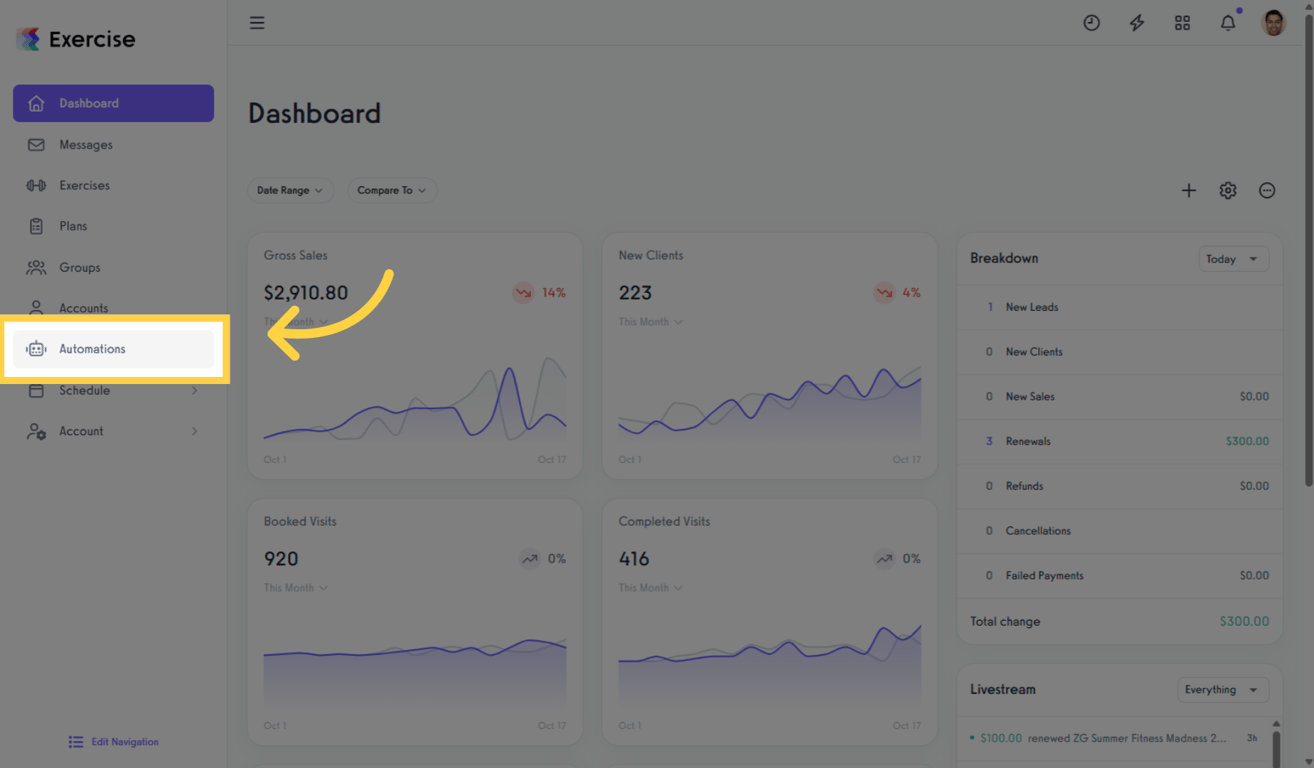Change the Breakdown period from Today
This screenshot has width=1314, height=768.
click(x=1233, y=258)
